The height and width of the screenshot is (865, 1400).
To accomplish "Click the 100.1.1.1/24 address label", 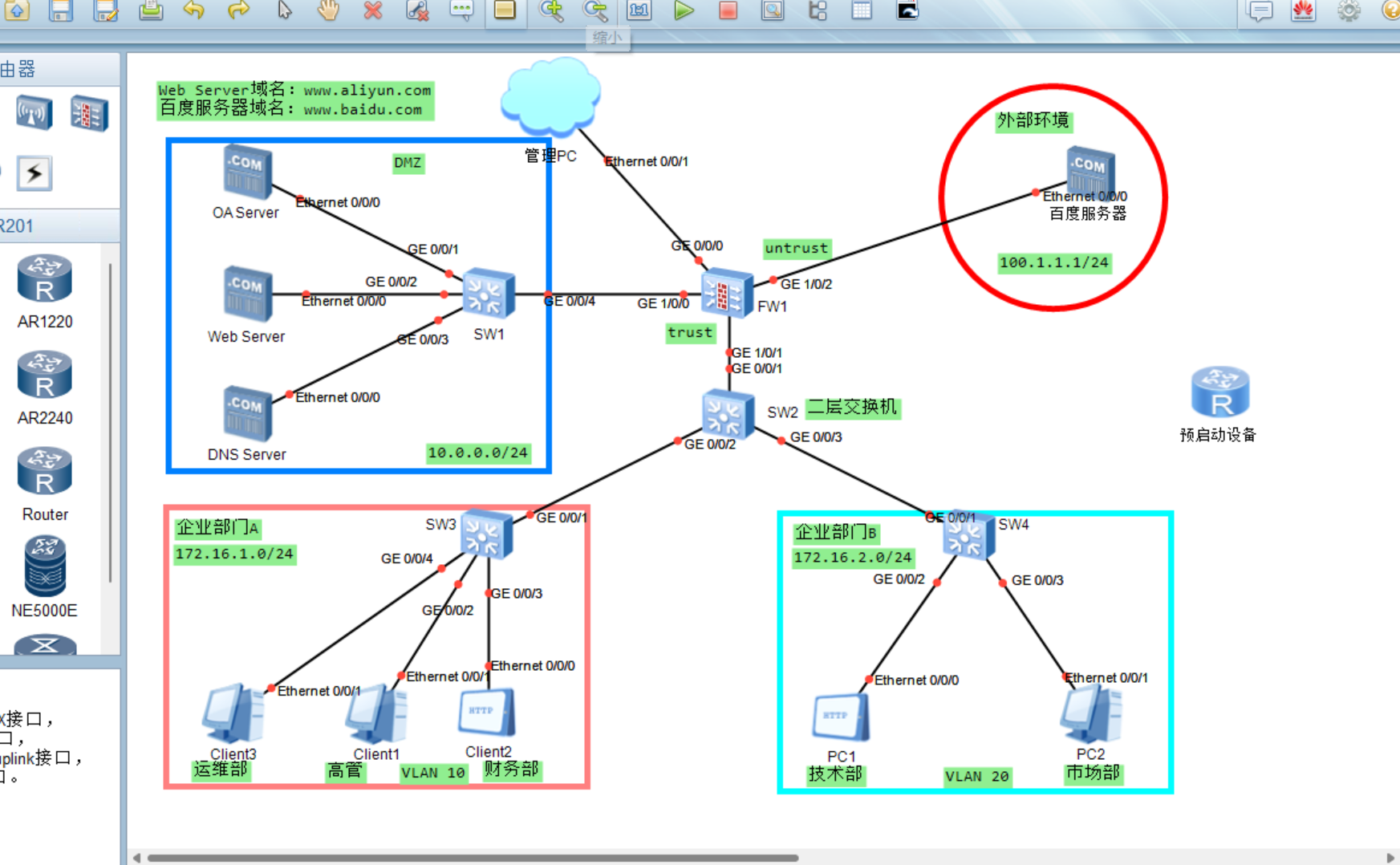I will [1054, 262].
